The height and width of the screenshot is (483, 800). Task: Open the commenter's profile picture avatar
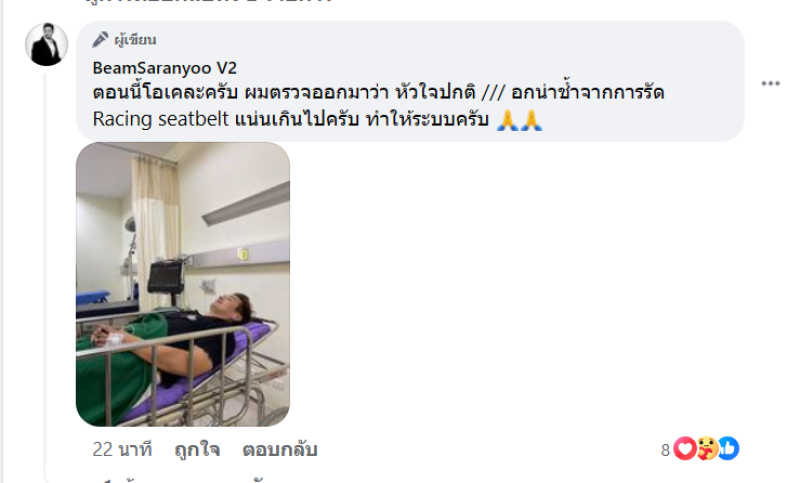tap(46, 44)
